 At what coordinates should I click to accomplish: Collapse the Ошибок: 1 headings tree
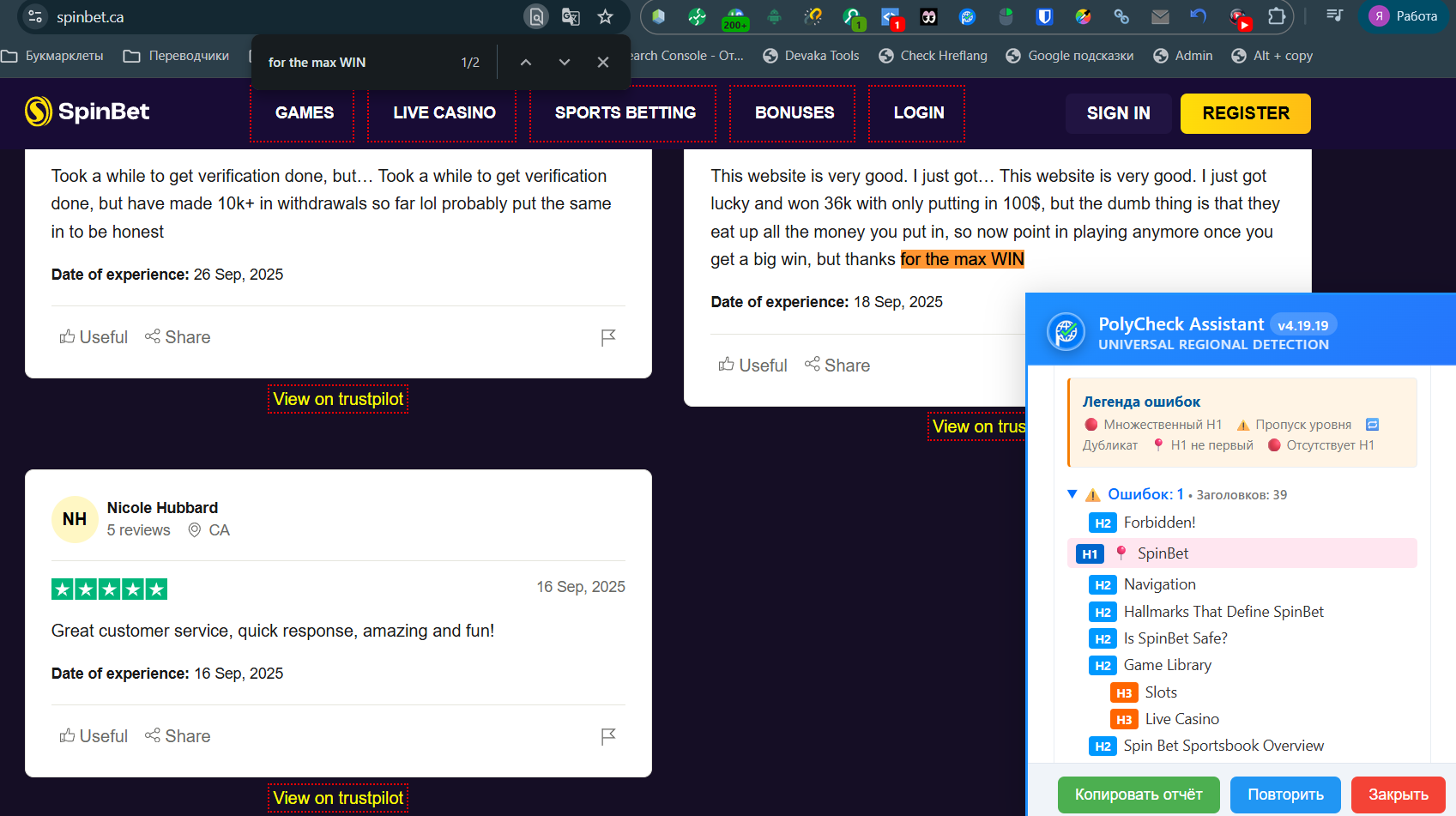coord(1072,494)
